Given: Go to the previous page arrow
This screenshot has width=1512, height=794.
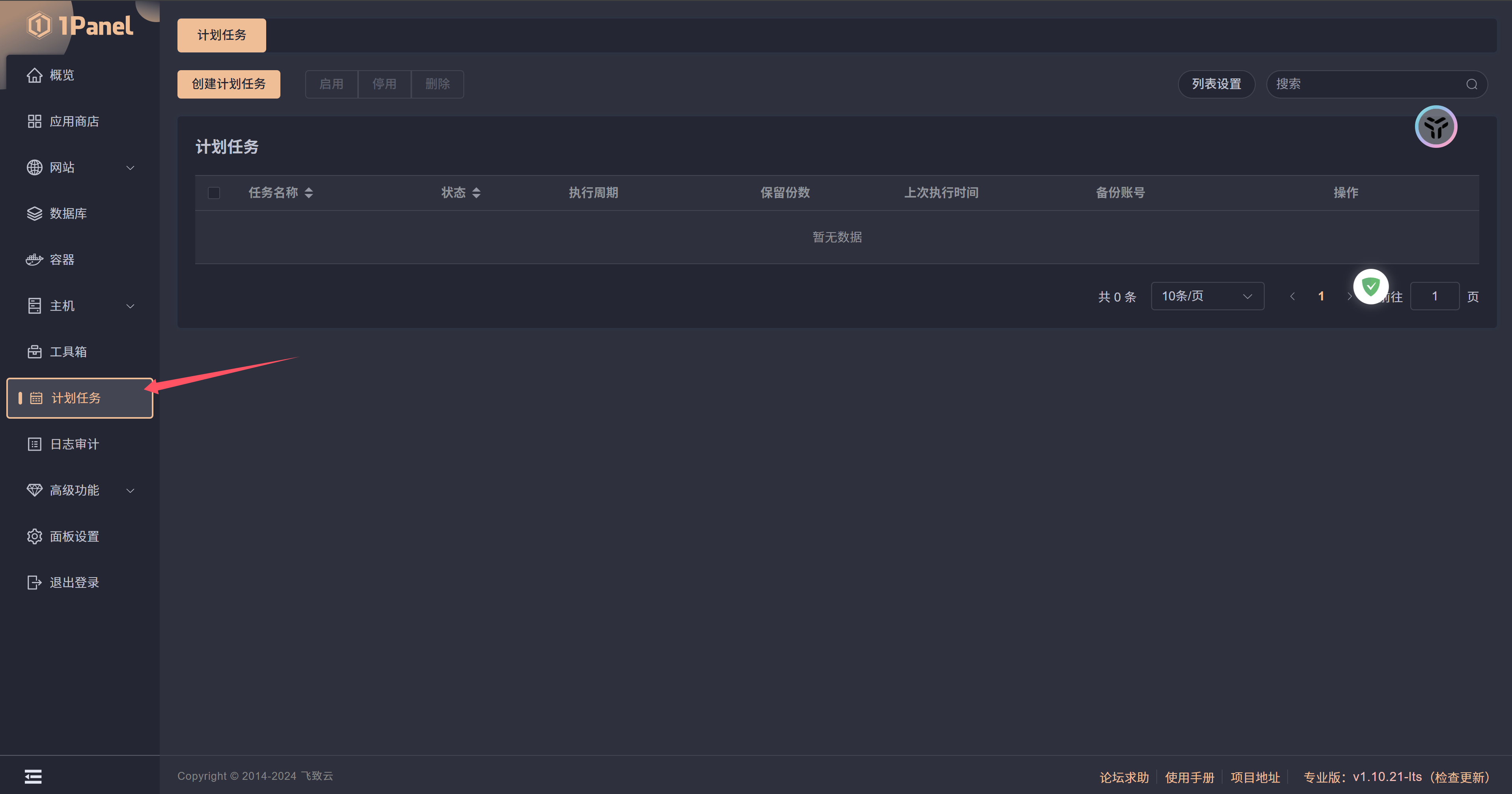Looking at the screenshot, I should click(1292, 296).
